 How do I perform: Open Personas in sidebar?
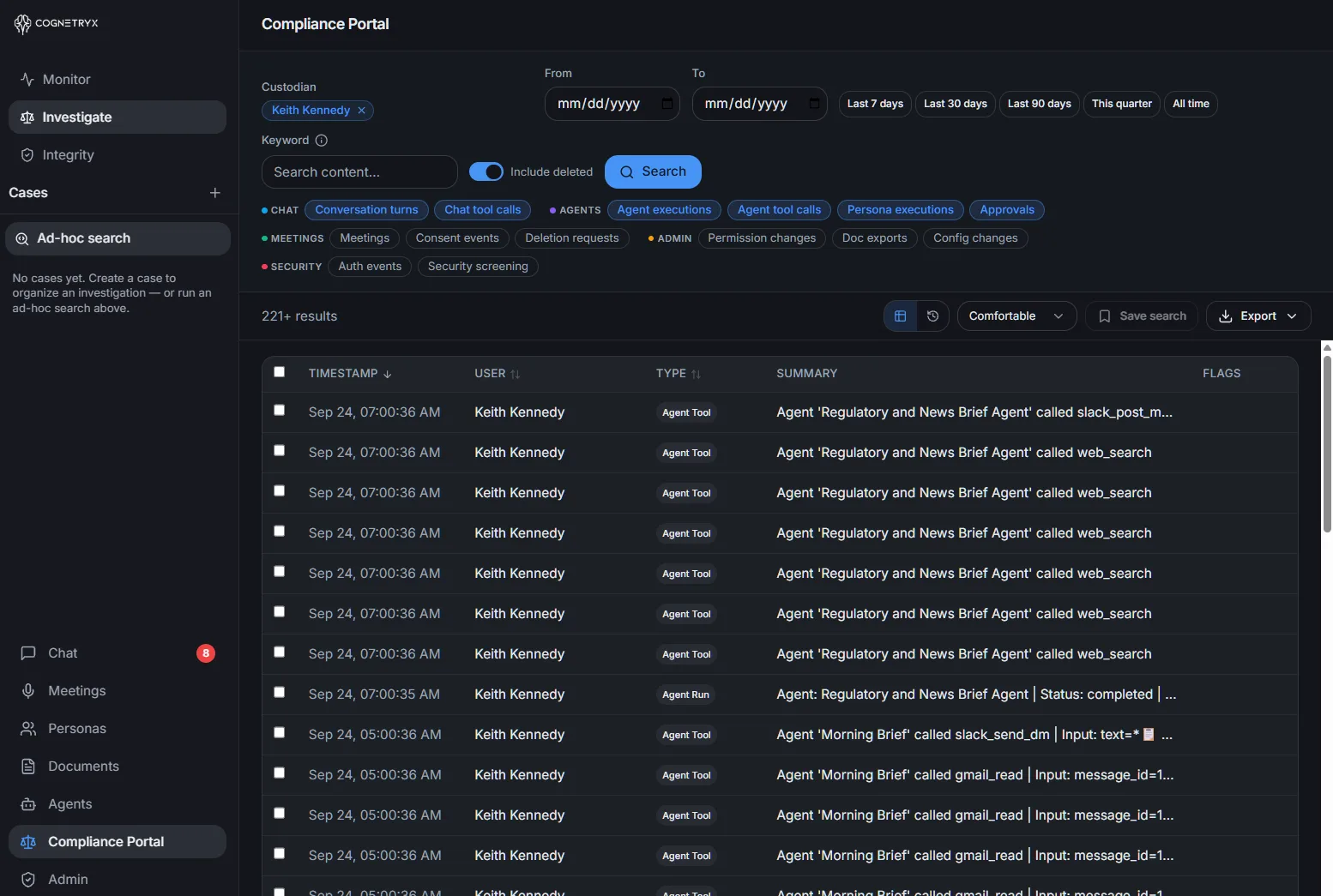click(x=118, y=729)
